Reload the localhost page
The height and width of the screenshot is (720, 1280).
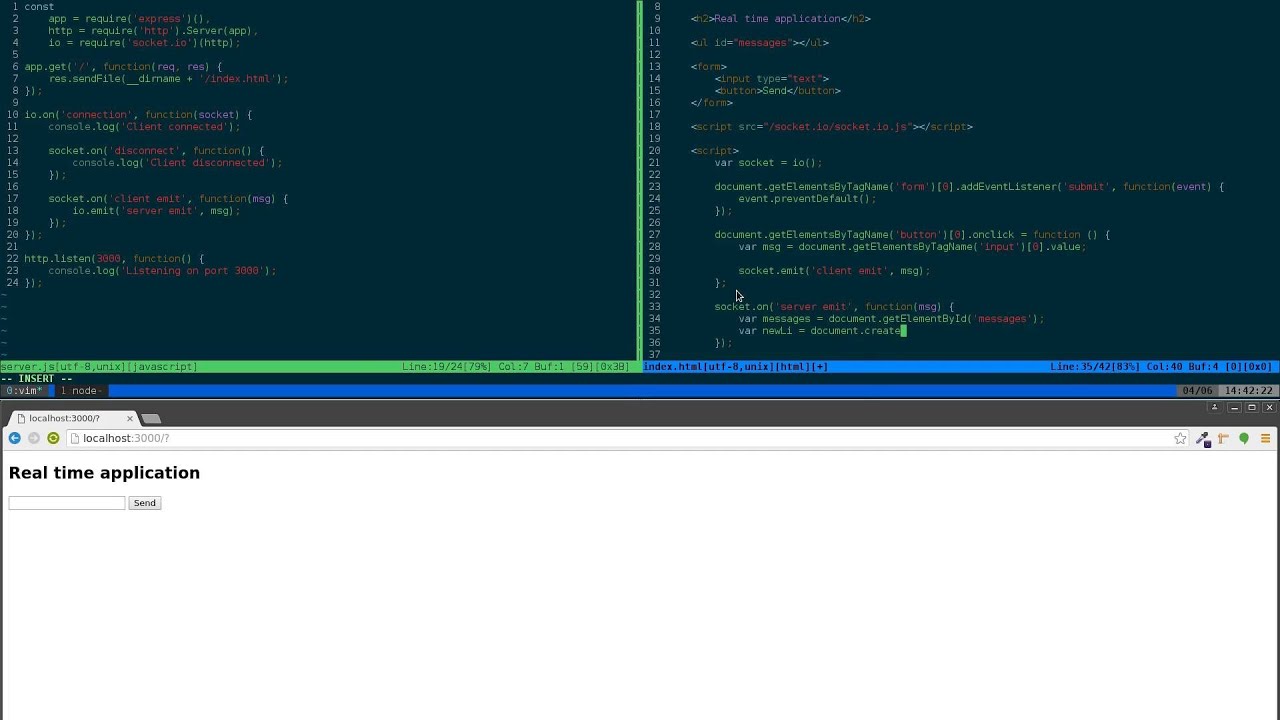point(53,438)
